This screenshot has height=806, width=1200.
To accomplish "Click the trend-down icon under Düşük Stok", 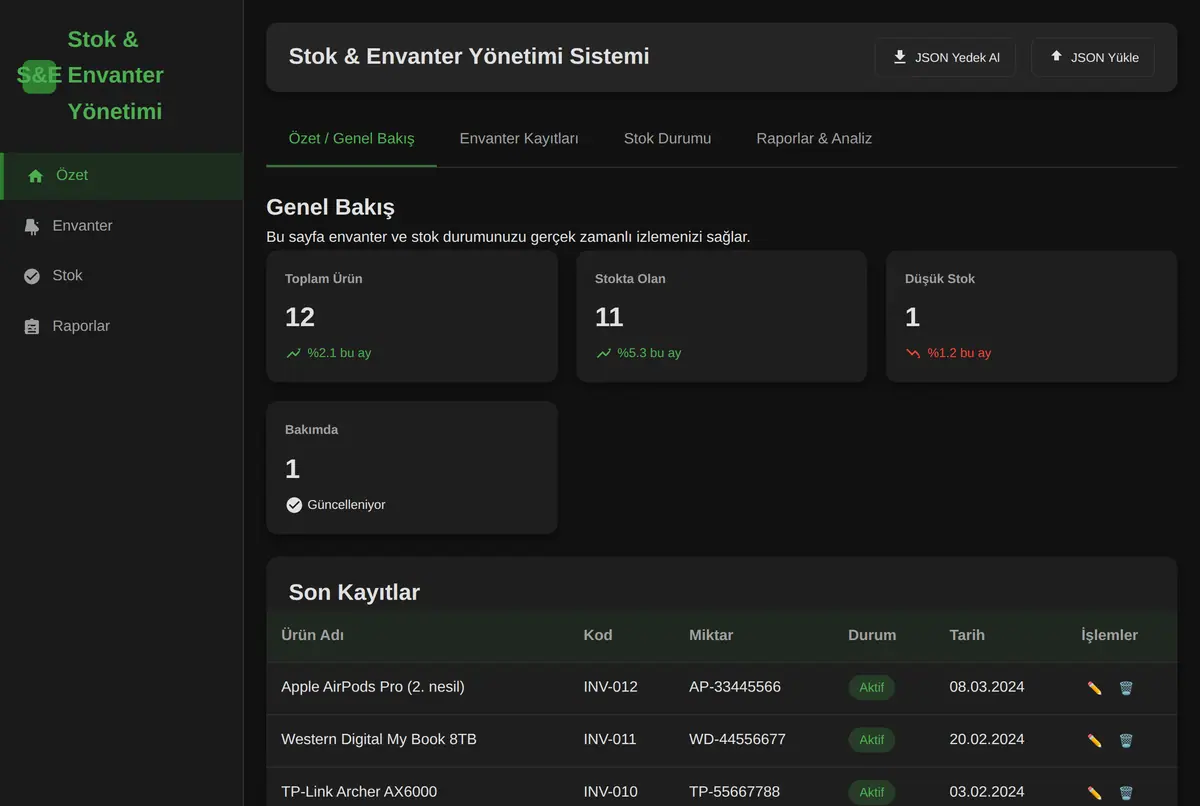I will tap(913, 353).
